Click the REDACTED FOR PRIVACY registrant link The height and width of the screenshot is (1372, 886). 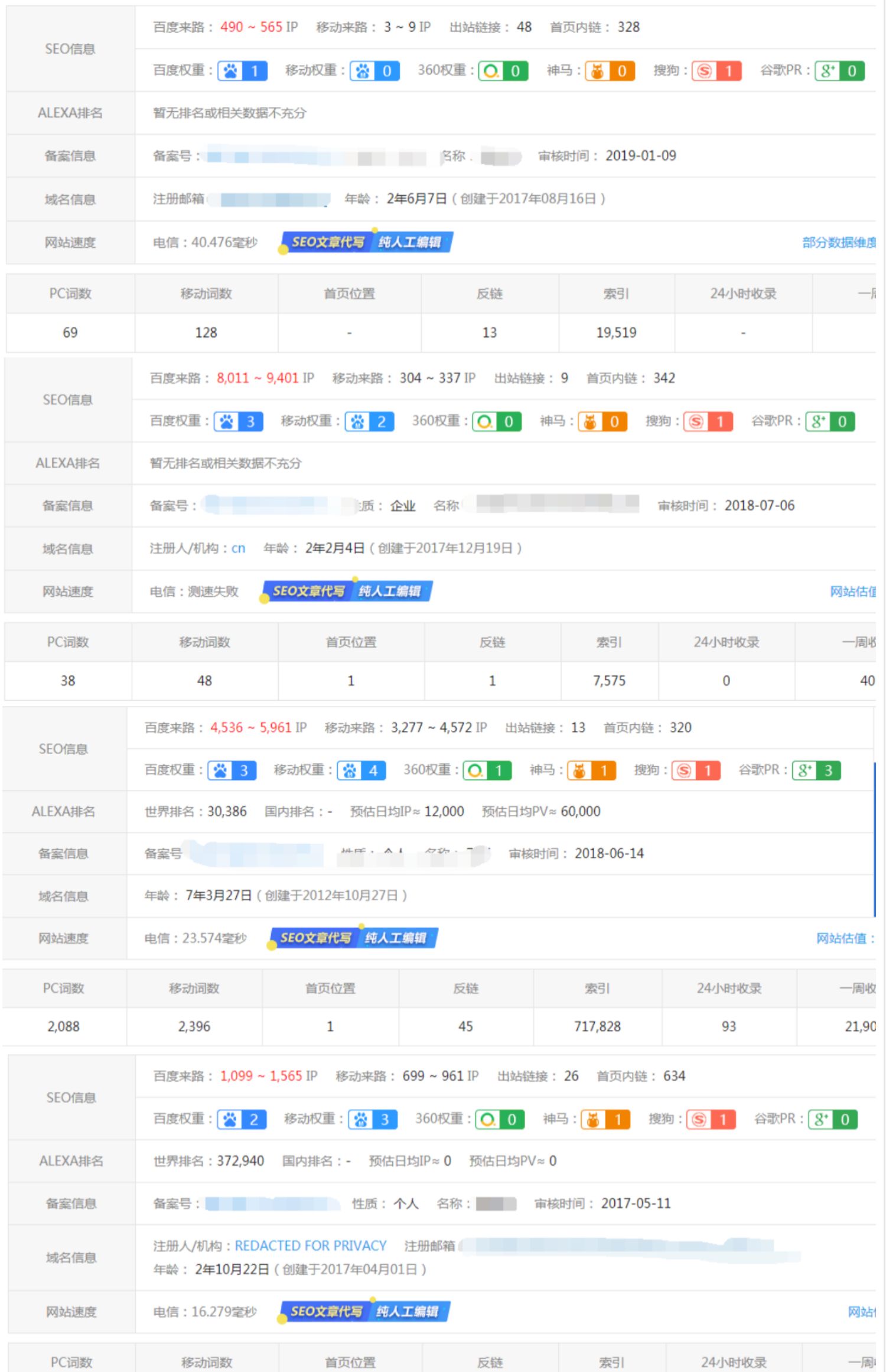pos(311,1246)
